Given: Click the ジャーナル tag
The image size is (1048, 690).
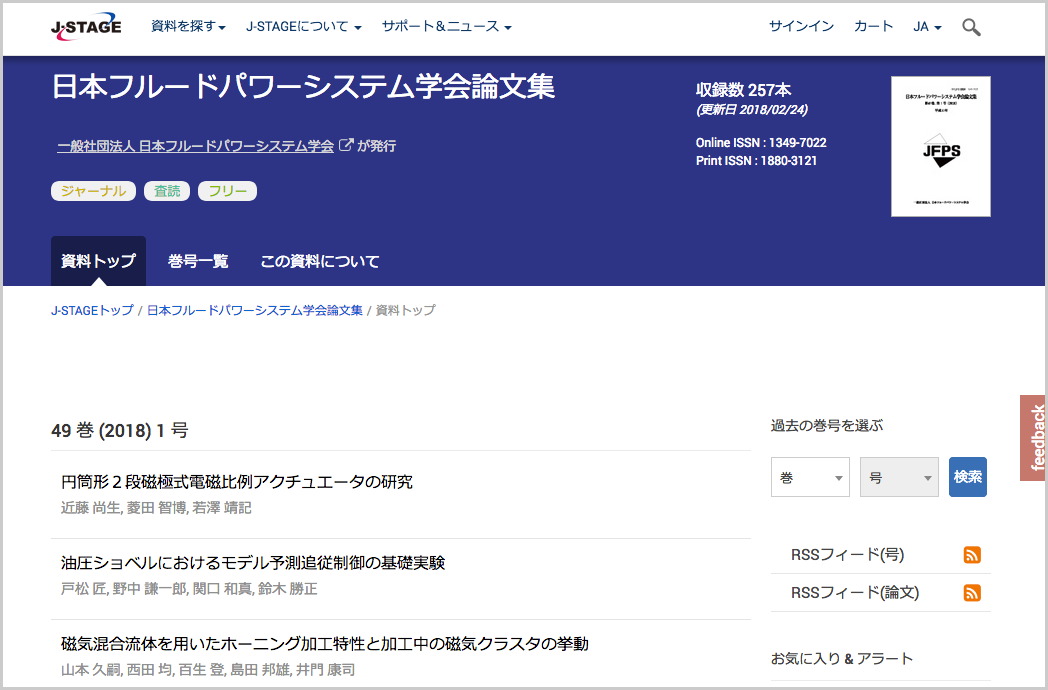Looking at the screenshot, I should click(94, 191).
